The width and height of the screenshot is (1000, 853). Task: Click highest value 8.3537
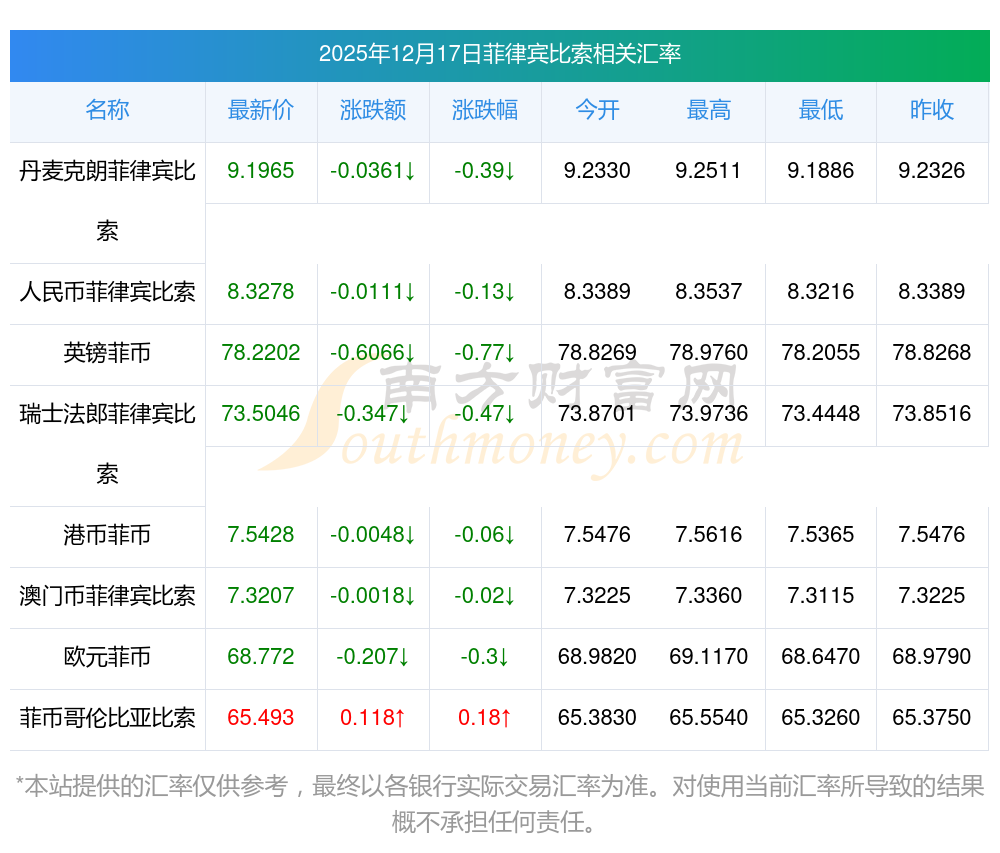(709, 292)
